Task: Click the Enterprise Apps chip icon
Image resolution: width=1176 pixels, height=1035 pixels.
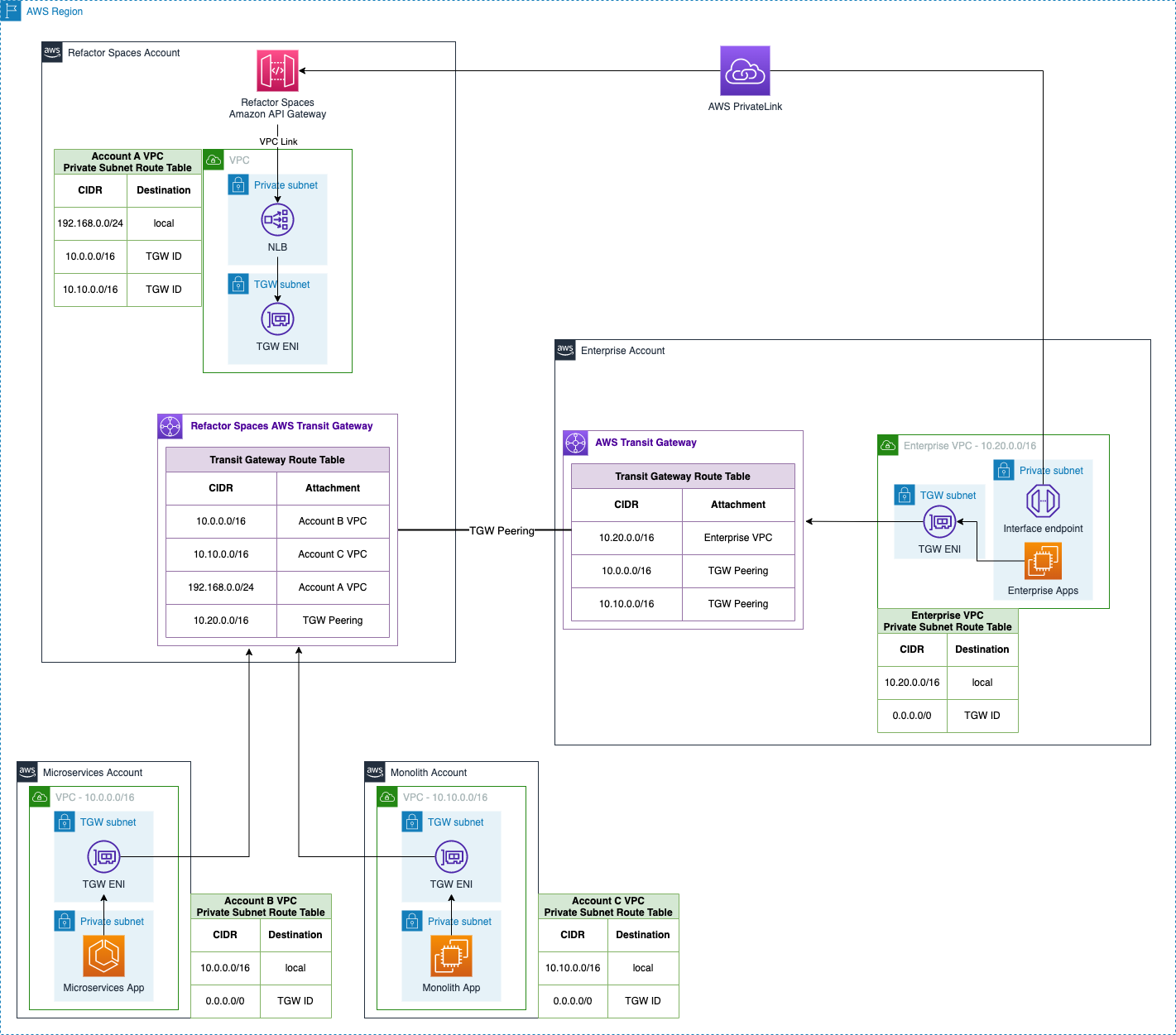Action: pyautogui.click(x=1043, y=562)
